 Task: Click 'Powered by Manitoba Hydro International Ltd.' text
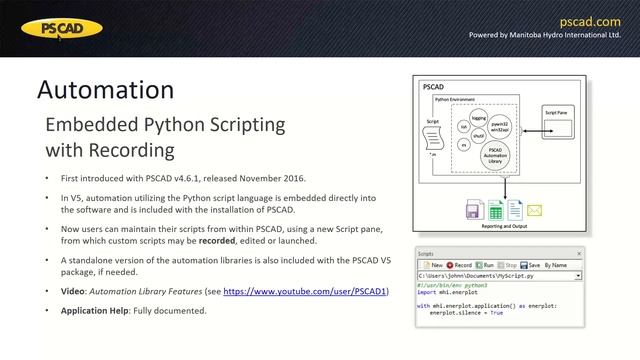click(545, 35)
